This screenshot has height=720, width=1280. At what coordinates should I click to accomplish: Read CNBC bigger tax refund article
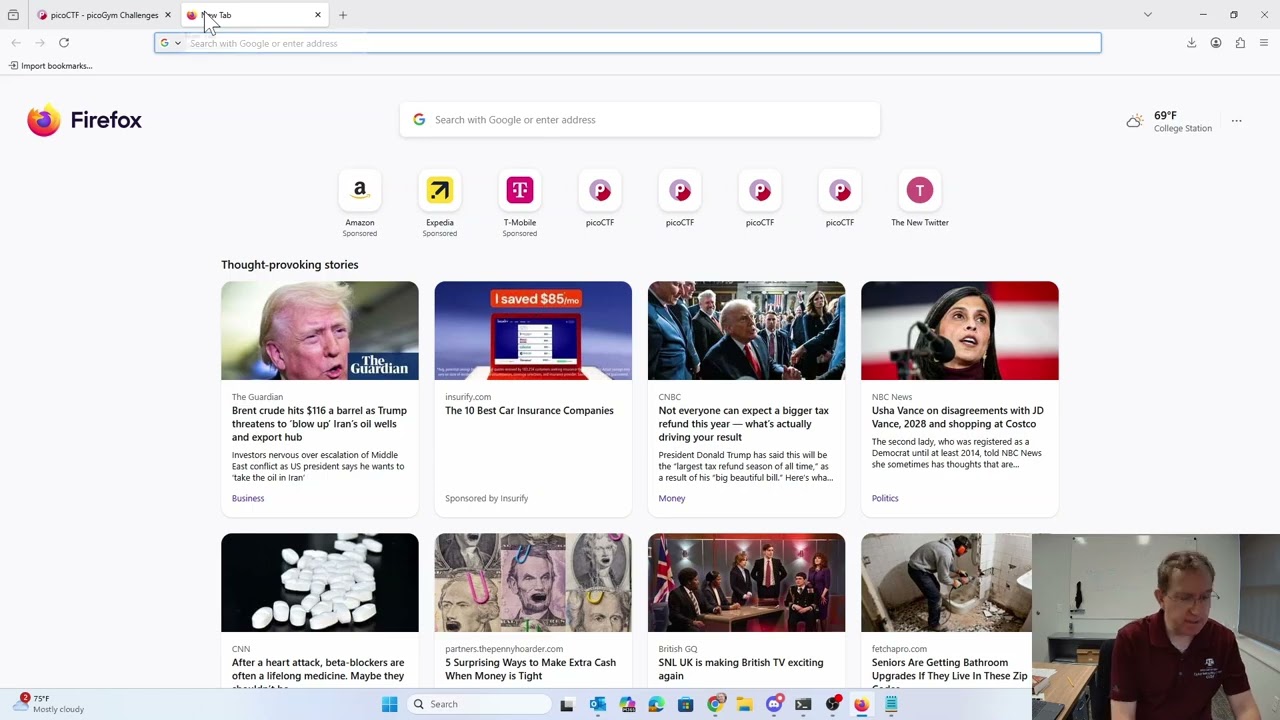tap(744, 424)
